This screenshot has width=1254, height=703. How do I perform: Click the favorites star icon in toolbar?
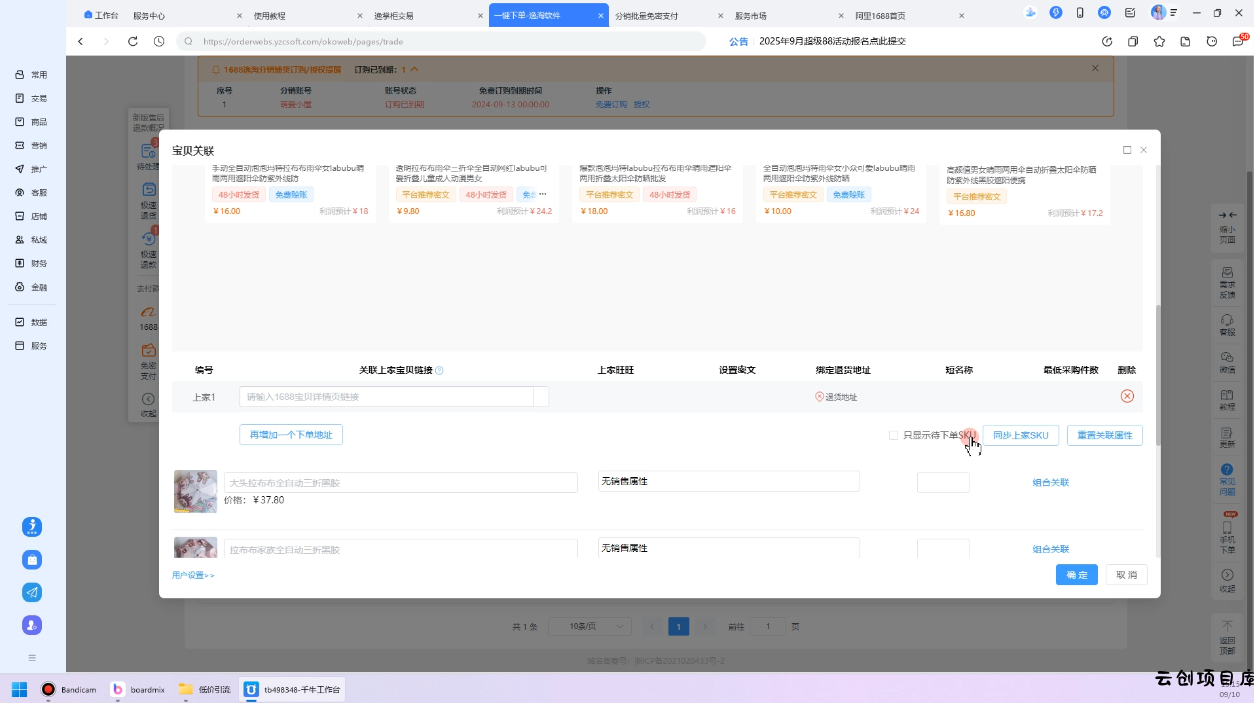point(1159,41)
